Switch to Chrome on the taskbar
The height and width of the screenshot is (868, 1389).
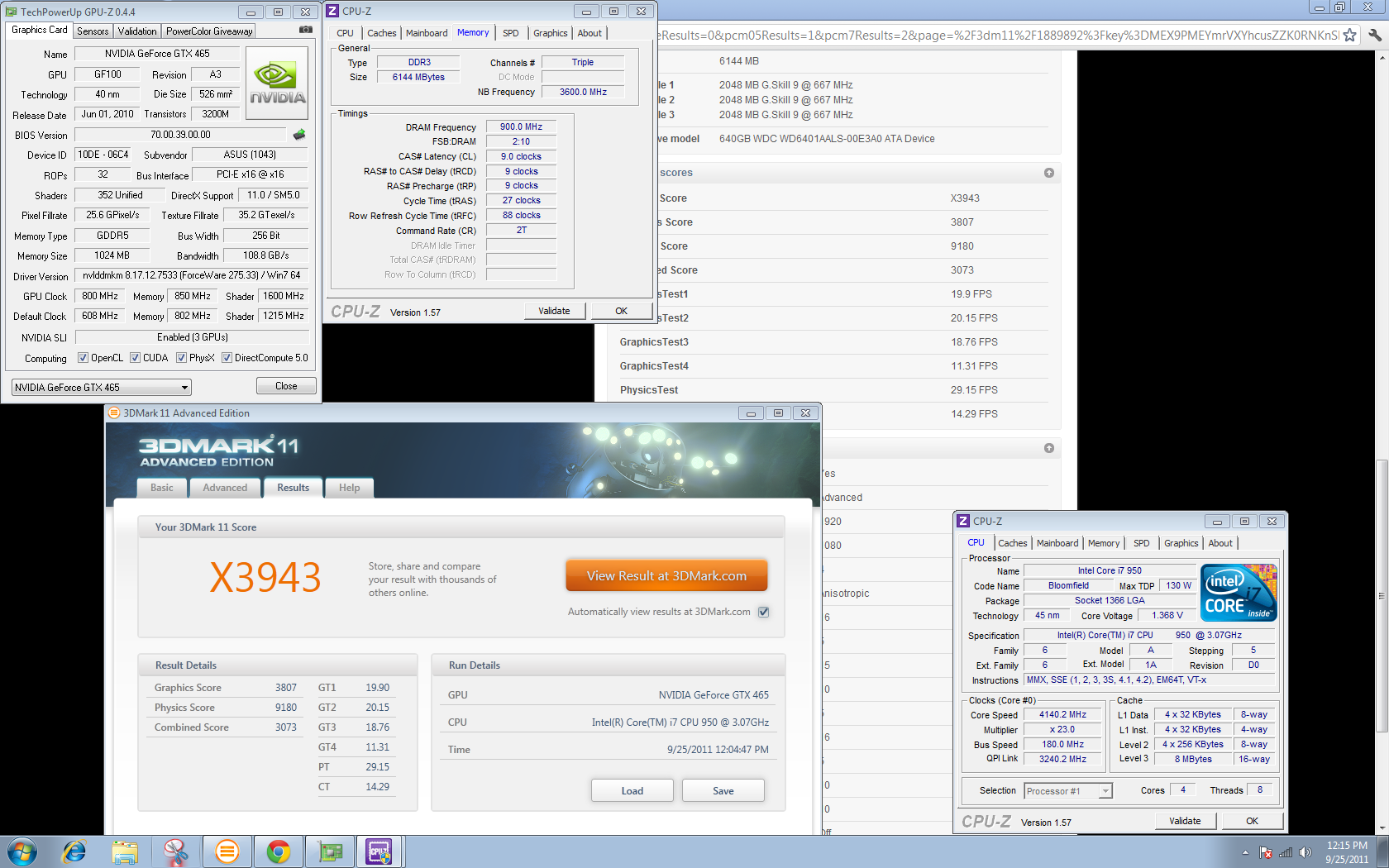(x=279, y=851)
